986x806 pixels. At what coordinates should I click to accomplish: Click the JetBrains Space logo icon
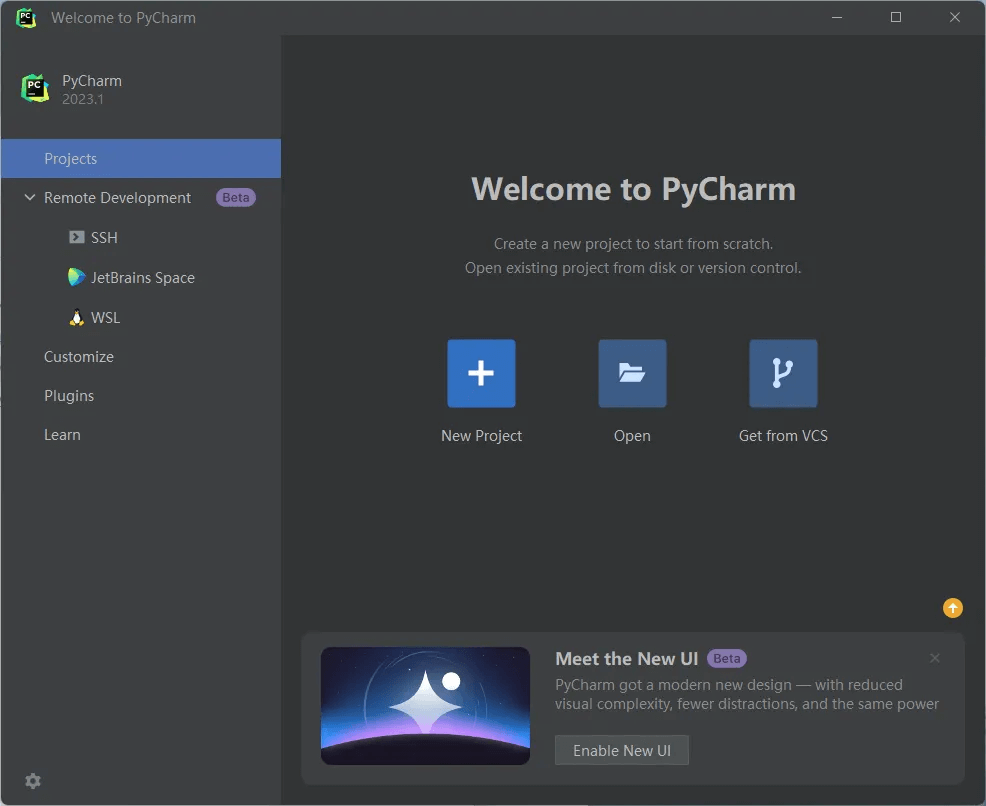coord(77,277)
